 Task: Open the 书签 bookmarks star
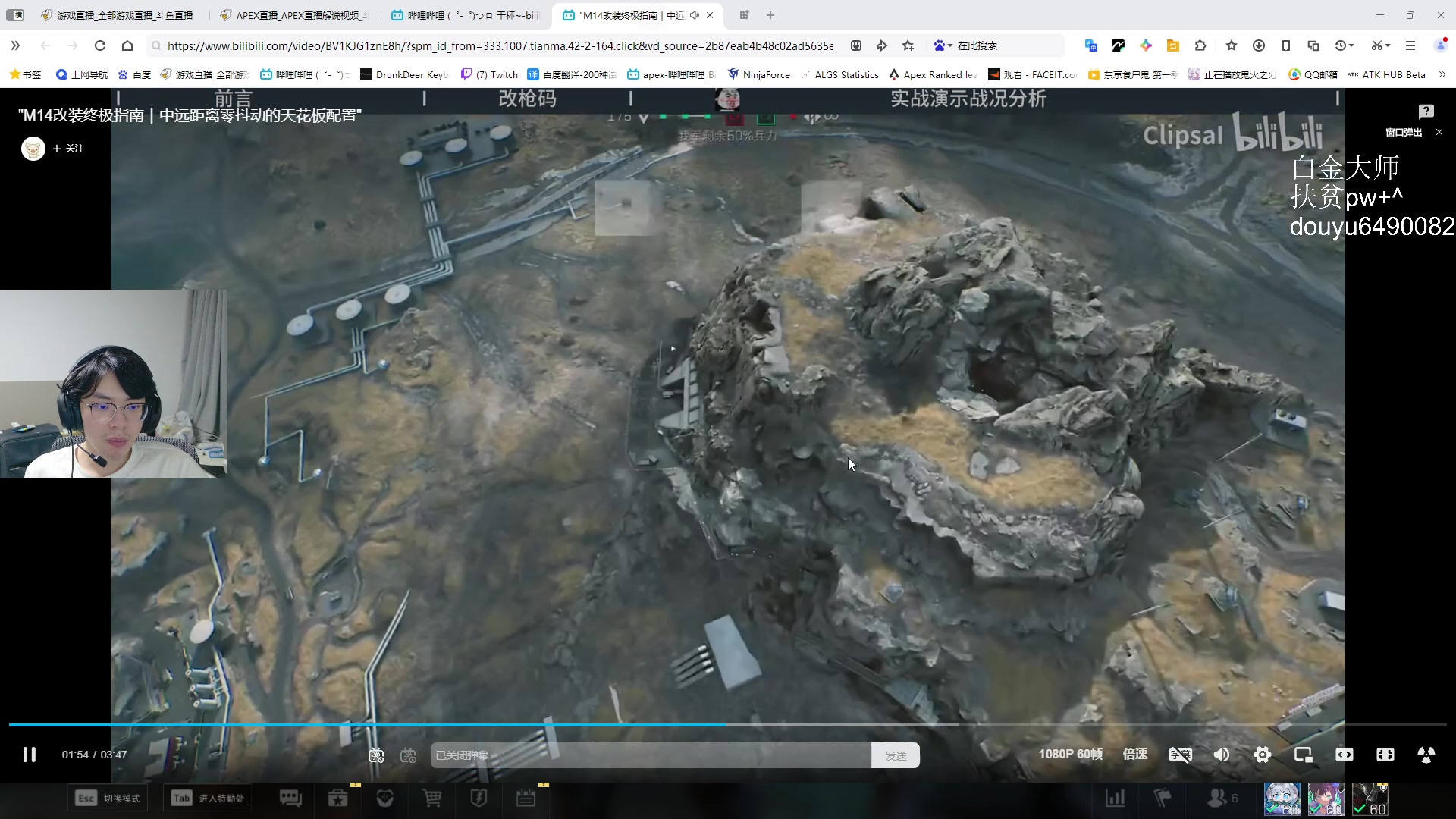(x=25, y=74)
